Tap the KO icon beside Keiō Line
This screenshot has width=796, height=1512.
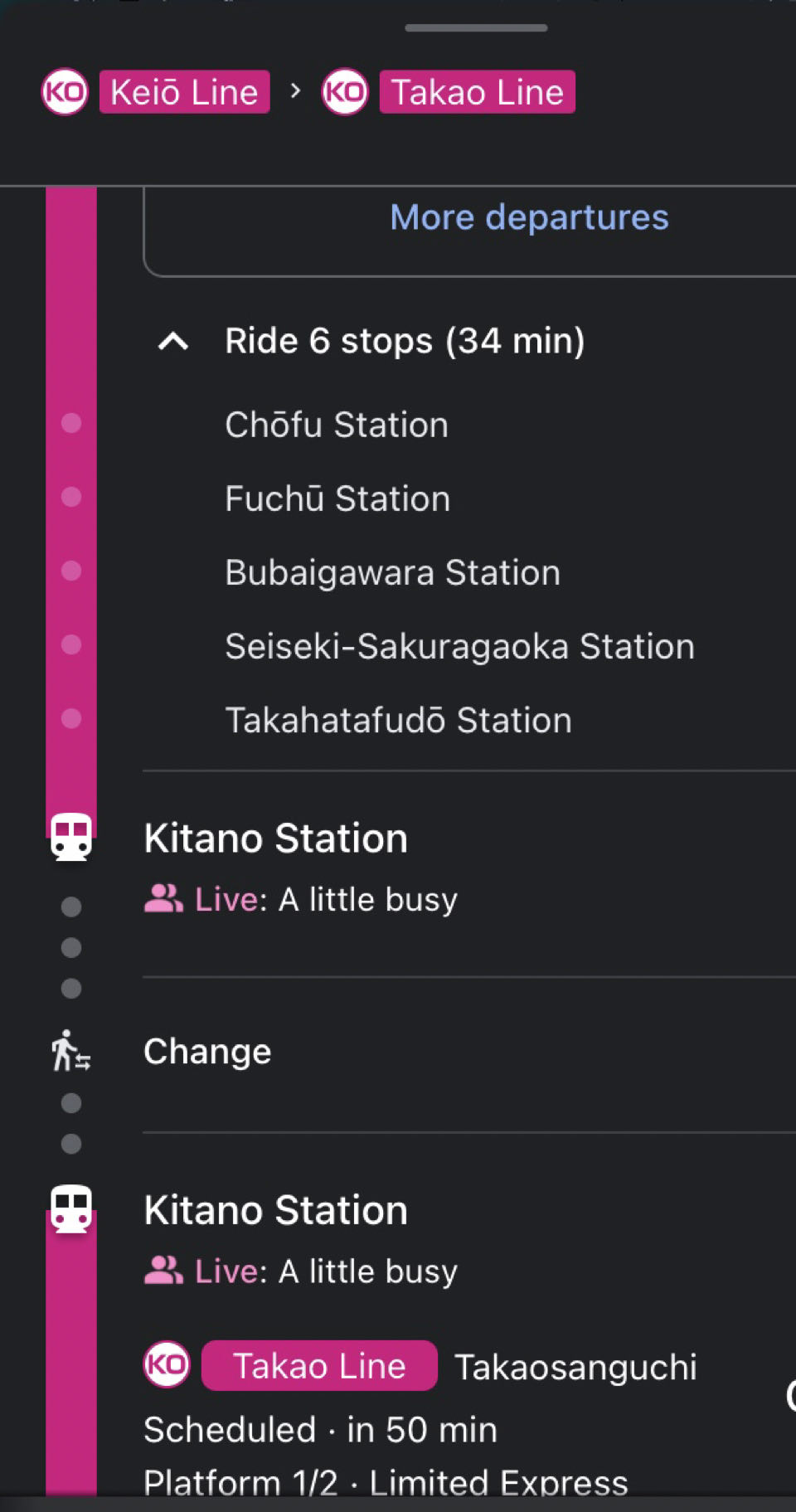pyautogui.click(x=65, y=92)
